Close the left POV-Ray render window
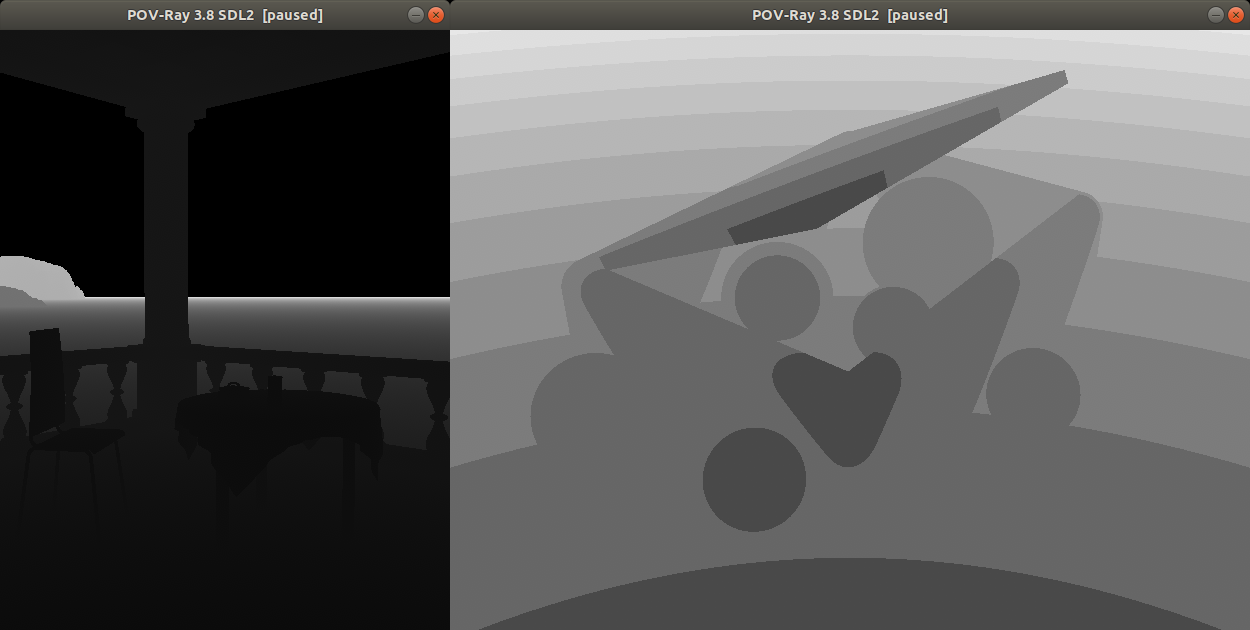 435,15
